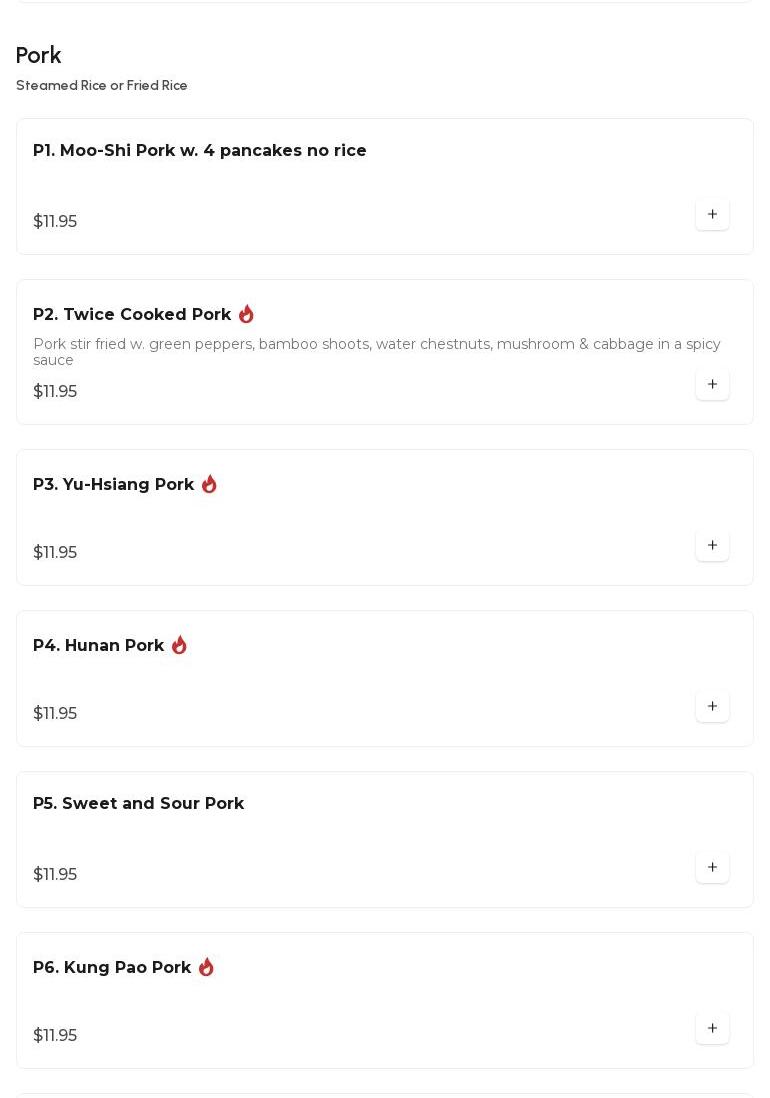
Task: Click the flame icon next to Yu-Hsiang Pork
Action: tap(209, 484)
